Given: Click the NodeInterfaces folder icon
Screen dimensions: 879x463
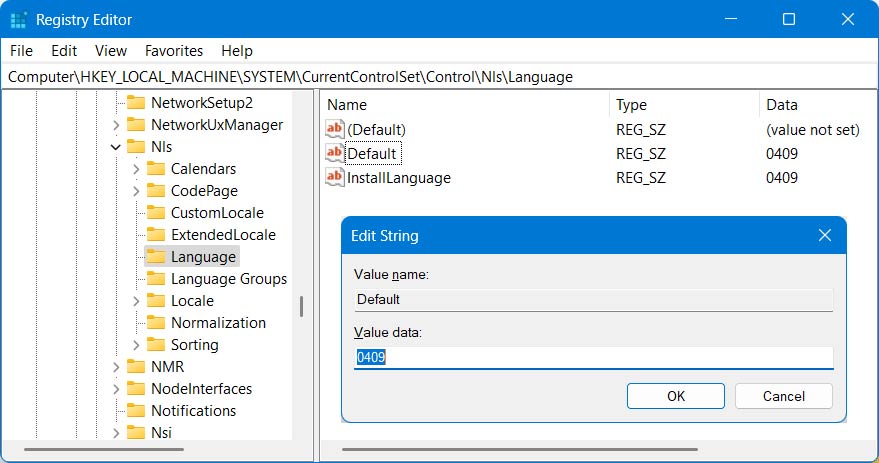Looking at the screenshot, I should click(136, 388).
